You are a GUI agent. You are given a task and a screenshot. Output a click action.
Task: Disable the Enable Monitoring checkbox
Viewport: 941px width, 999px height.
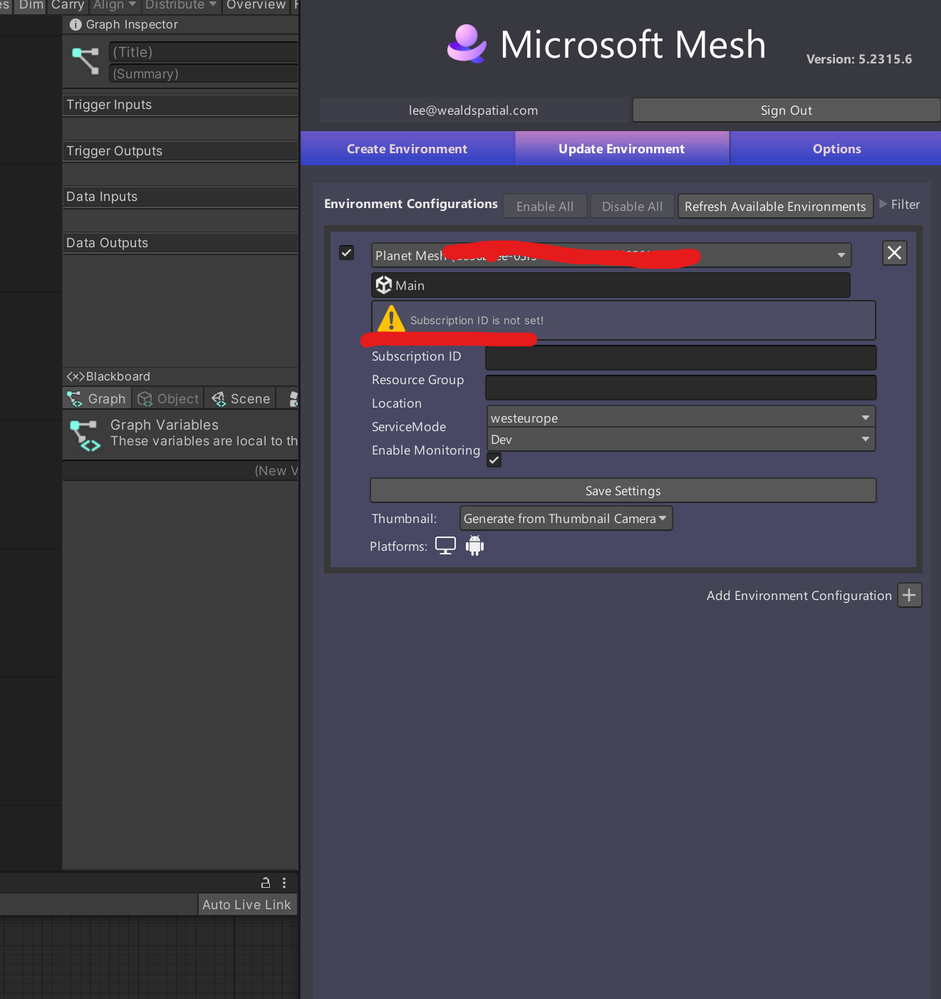point(493,459)
